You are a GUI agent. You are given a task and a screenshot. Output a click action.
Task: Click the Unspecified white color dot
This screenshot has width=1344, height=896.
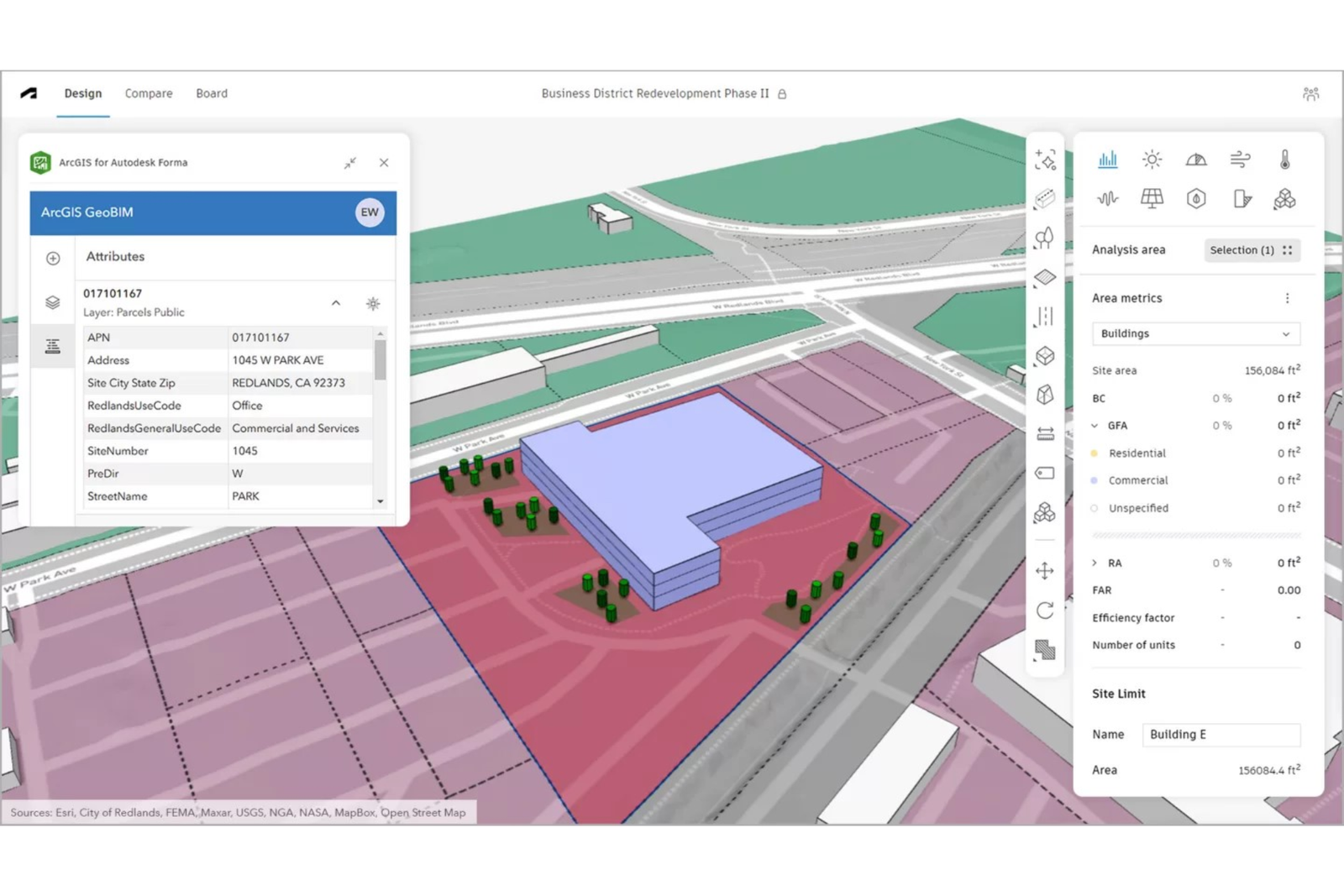[1094, 508]
